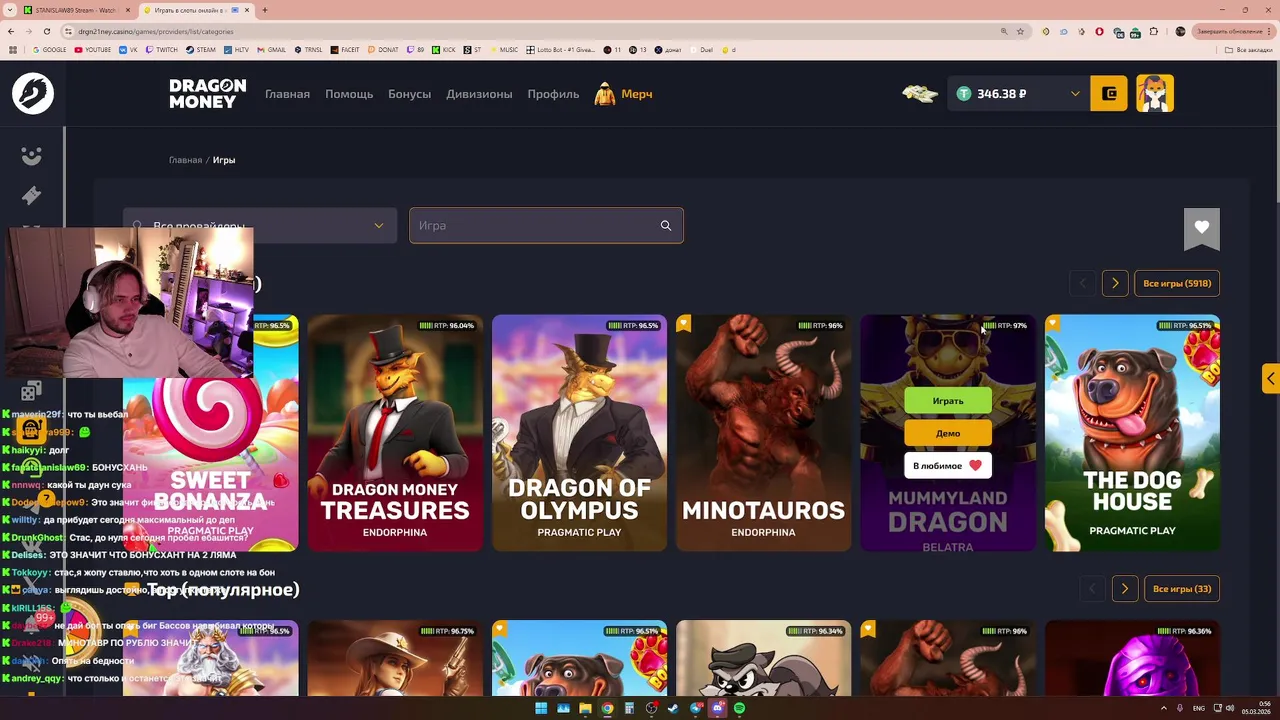Open the Chrome apps grid icon
The width and height of the screenshot is (1280, 720).
pos(12,50)
